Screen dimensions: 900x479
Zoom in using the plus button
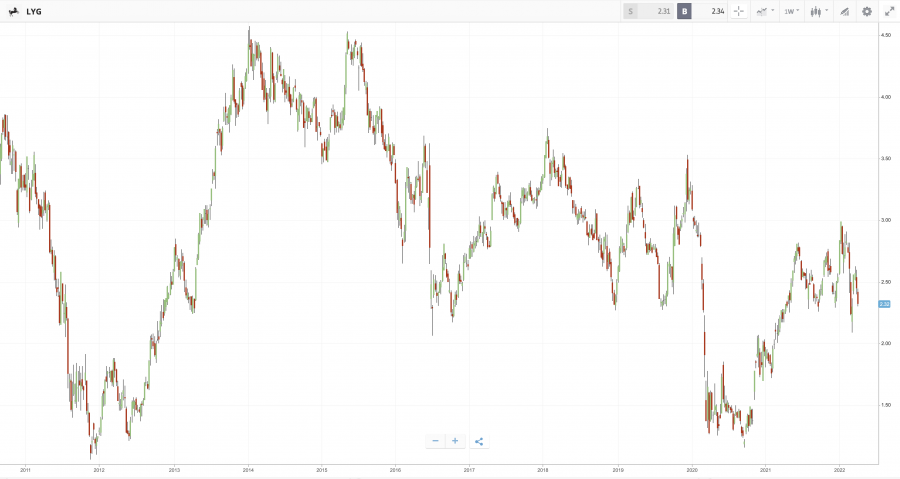click(455, 441)
